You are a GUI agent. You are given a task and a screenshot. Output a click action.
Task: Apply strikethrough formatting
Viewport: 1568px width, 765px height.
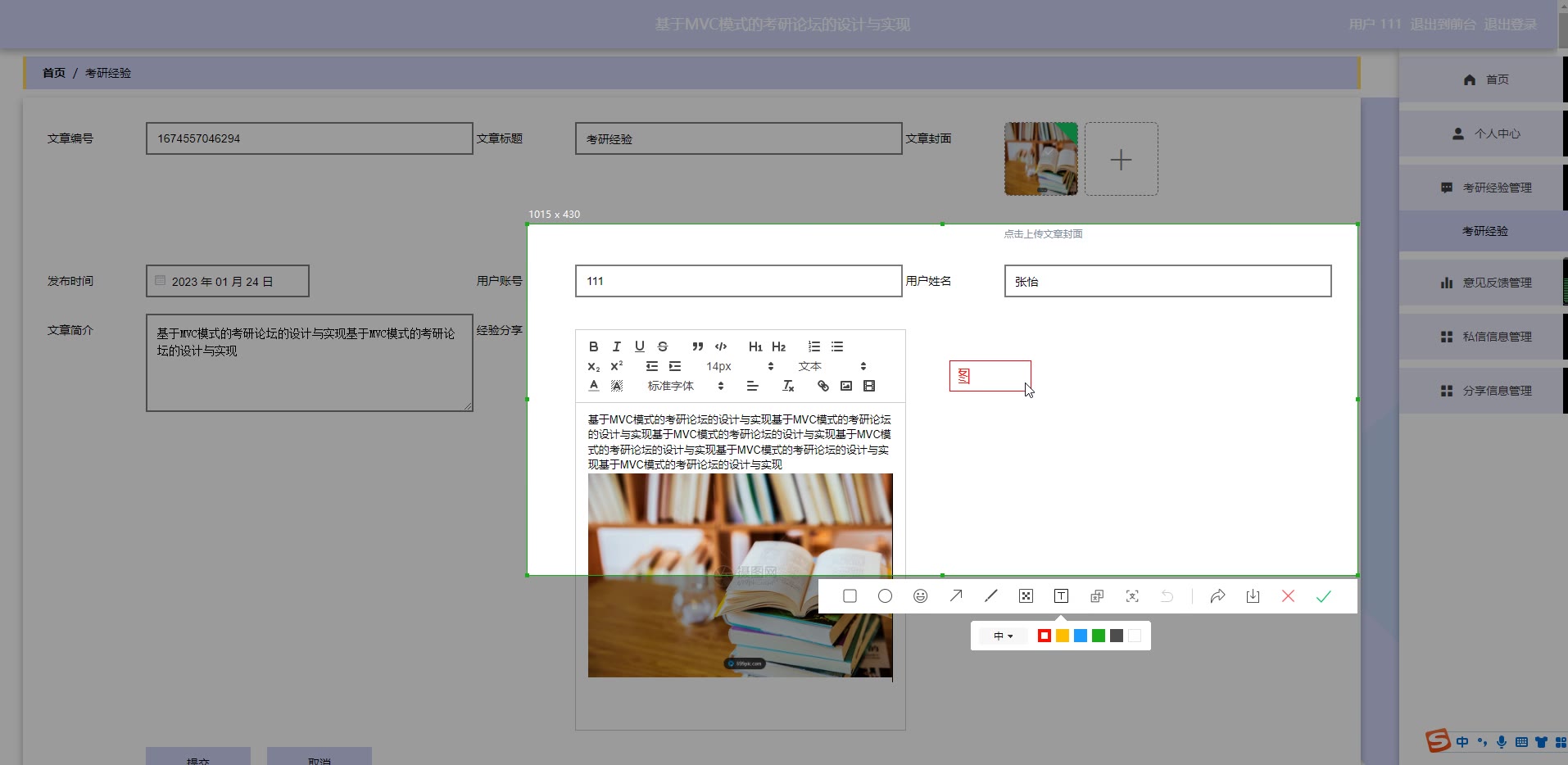point(663,346)
